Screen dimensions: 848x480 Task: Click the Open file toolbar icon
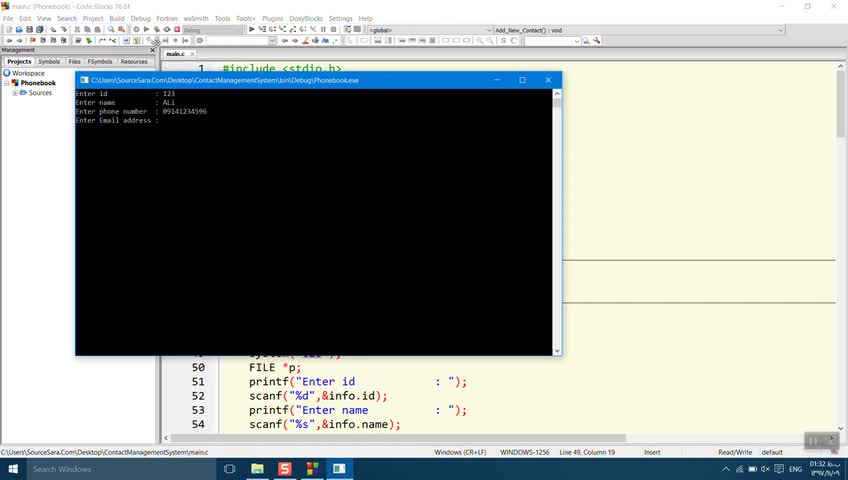click(19, 29)
